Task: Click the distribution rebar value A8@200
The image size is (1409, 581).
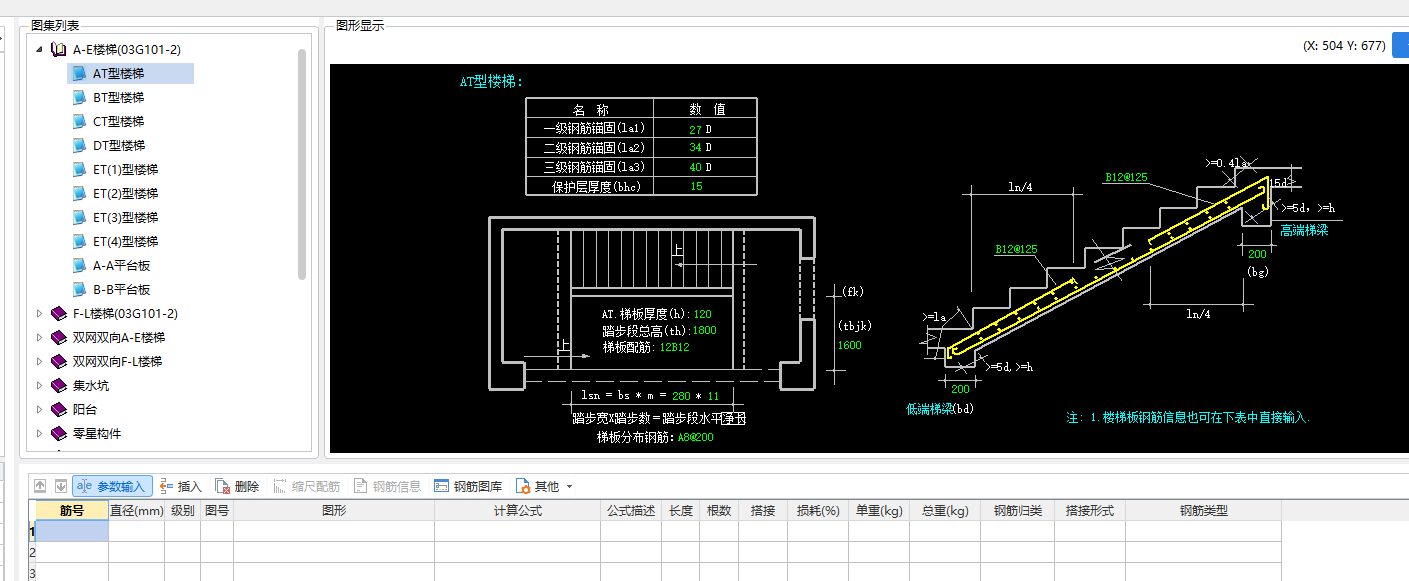Action: coord(696,437)
